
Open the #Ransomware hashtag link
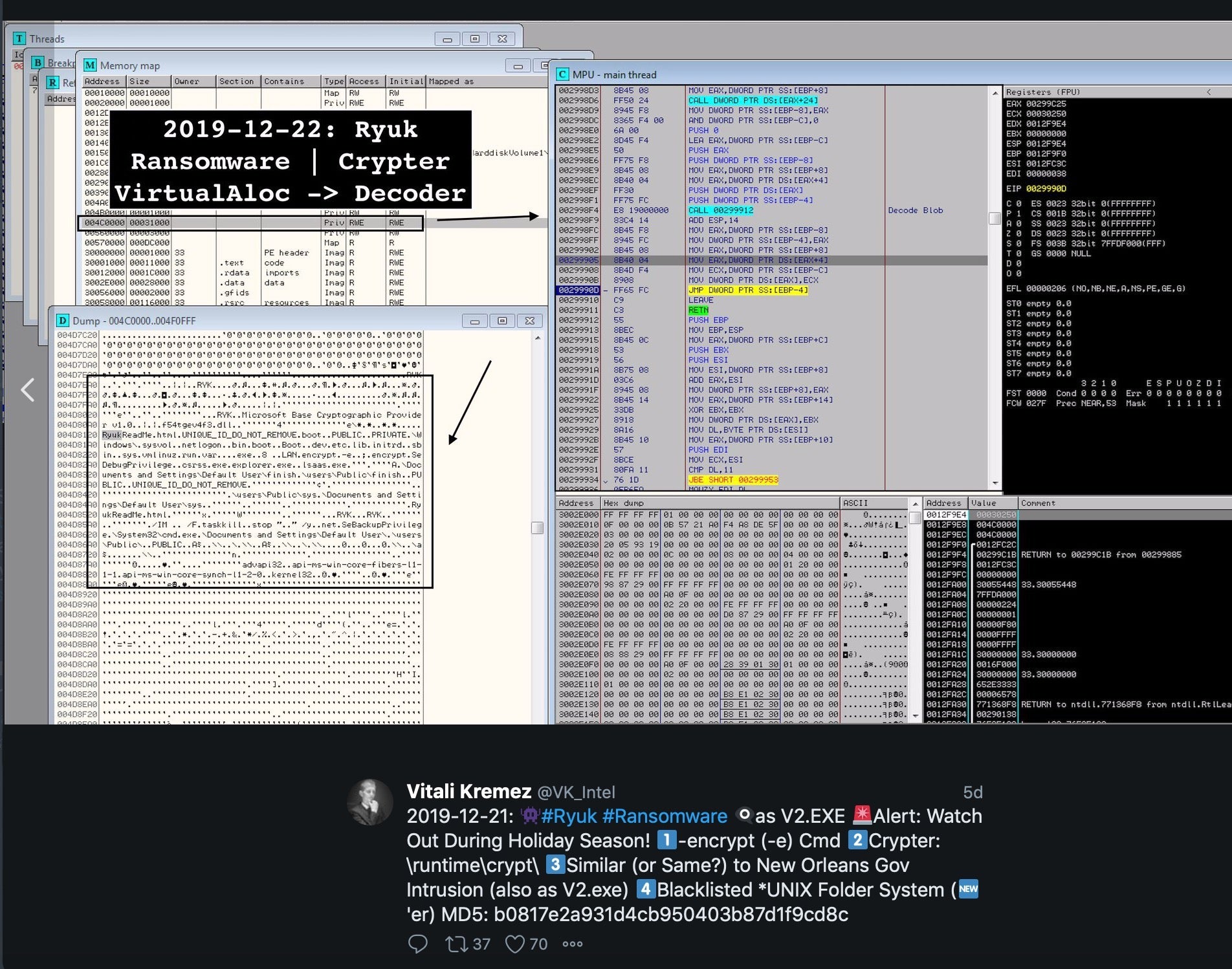(x=665, y=816)
